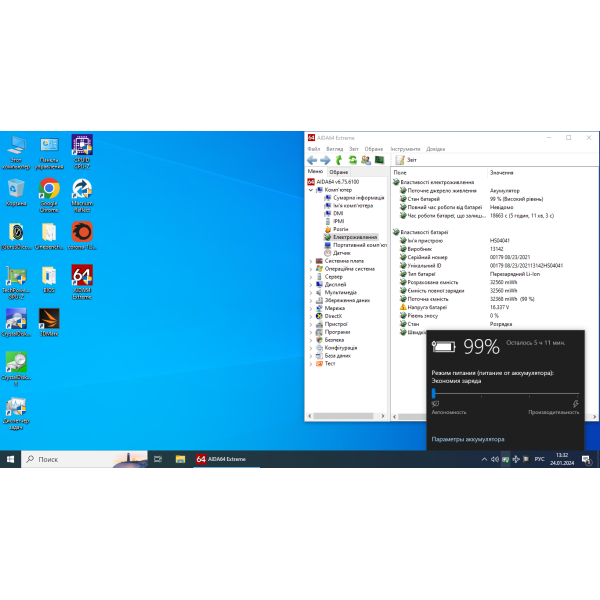Expand the Мережа node

[x=311, y=308]
